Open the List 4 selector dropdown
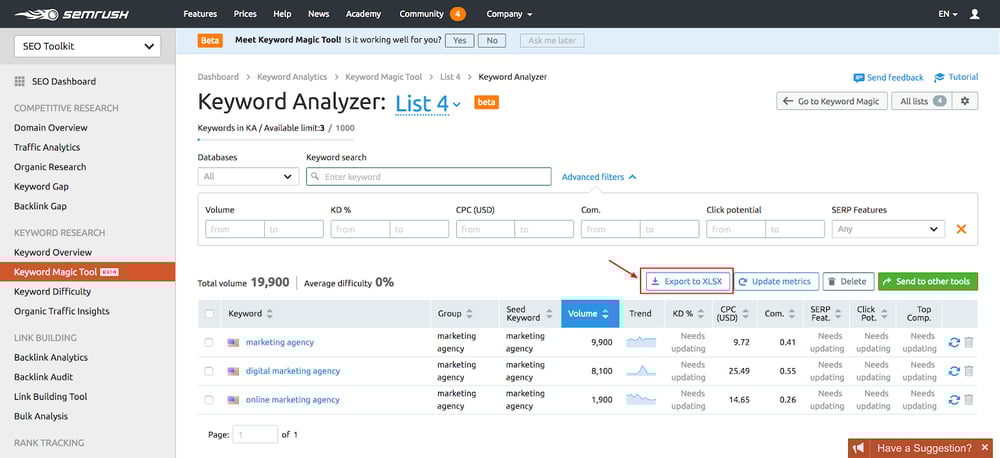 tap(429, 102)
